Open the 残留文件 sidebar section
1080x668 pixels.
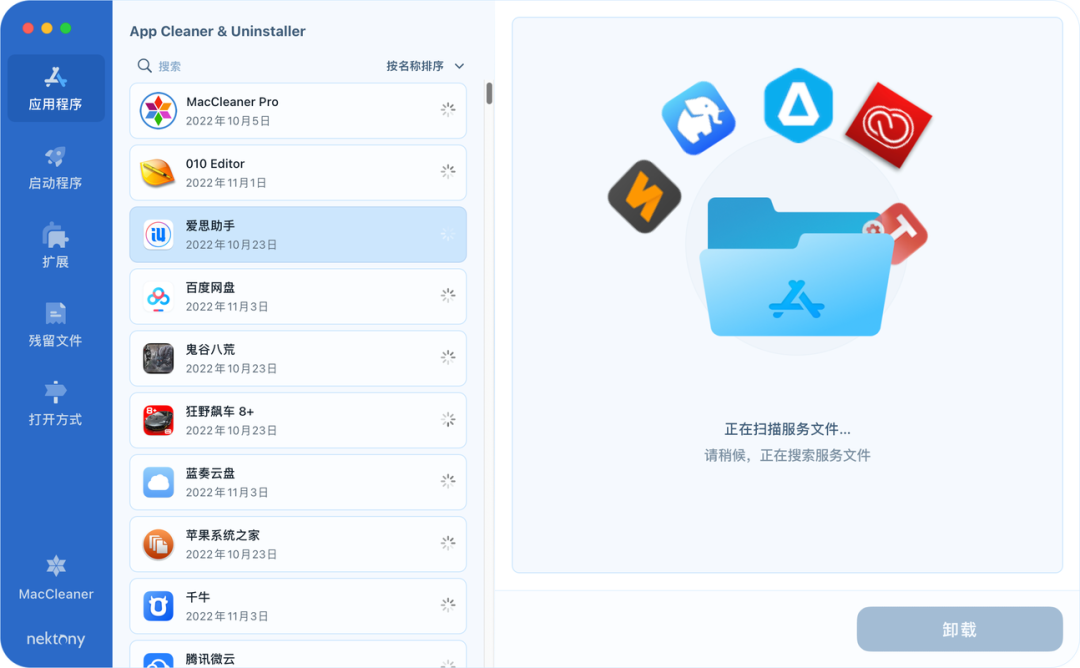point(56,324)
